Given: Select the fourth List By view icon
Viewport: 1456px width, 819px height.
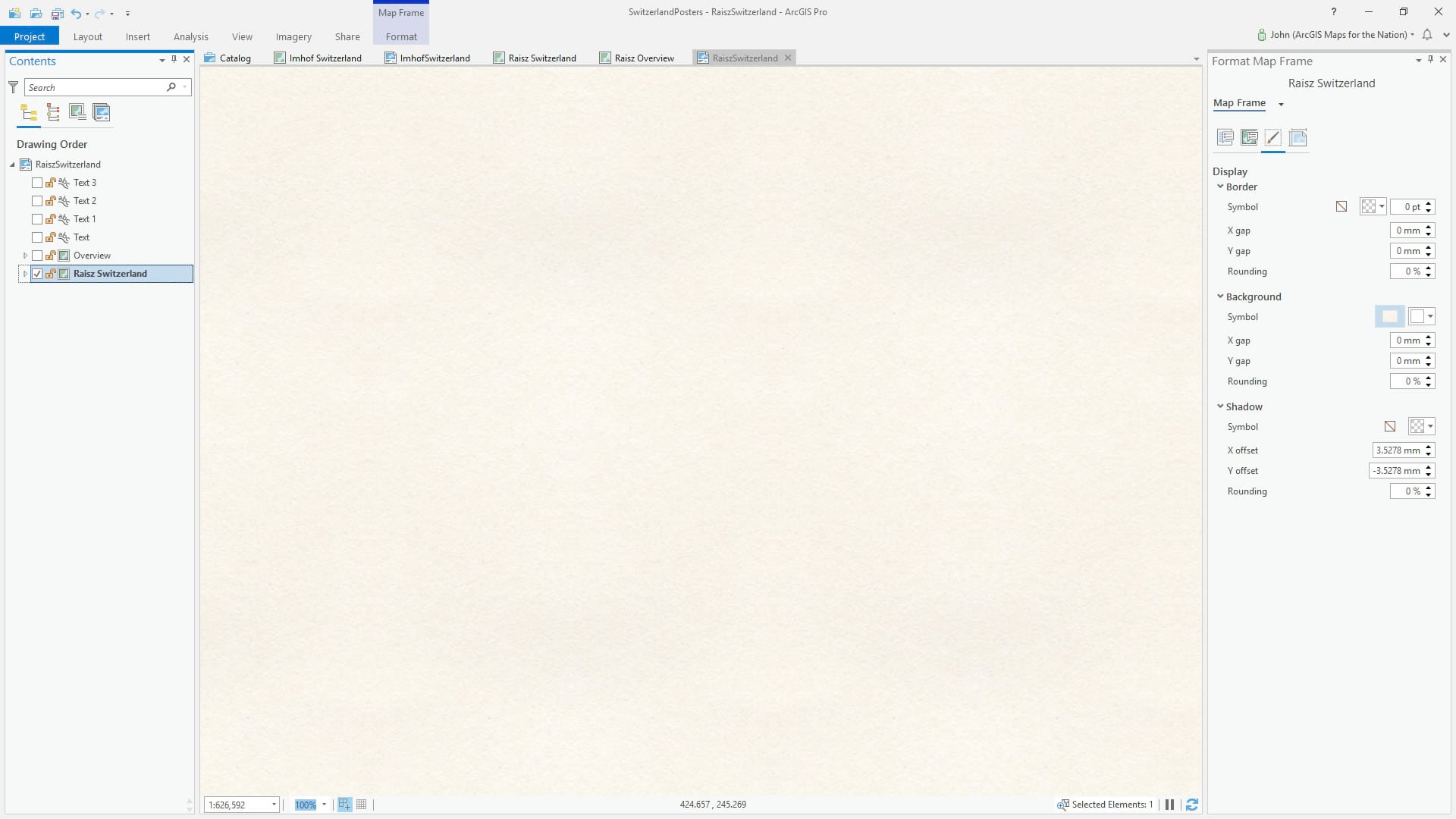Looking at the screenshot, I should point(102,113).
